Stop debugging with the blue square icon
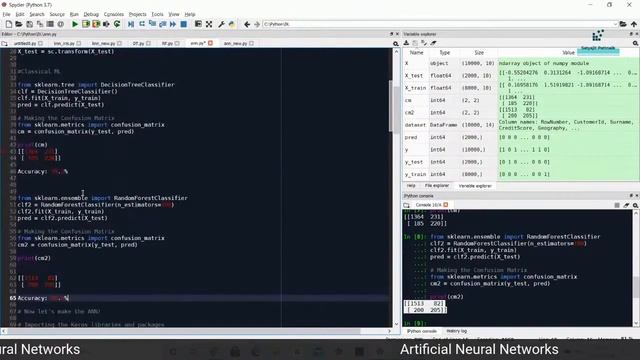640x360 pixels. point(184,24)
